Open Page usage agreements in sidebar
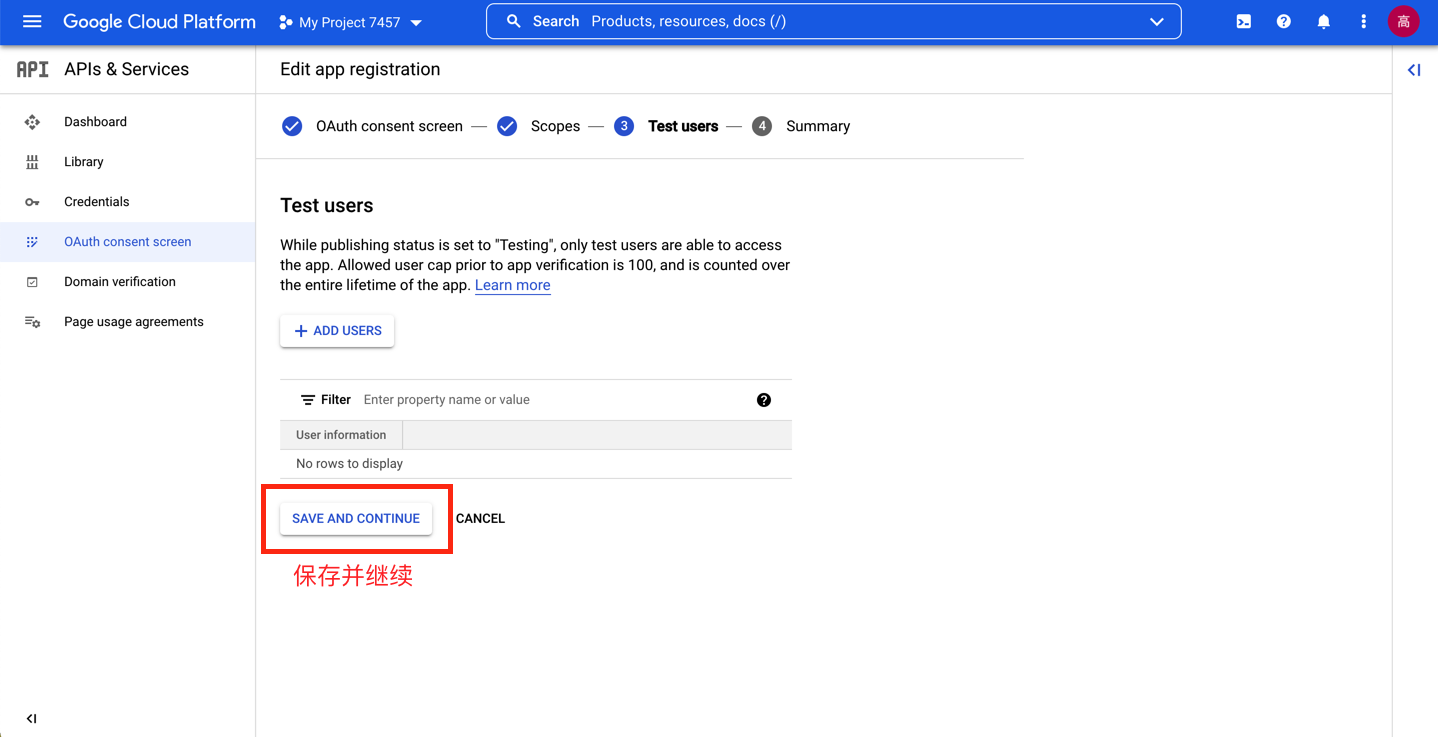This screenshot has height=737, width=1438. (128, 322)
